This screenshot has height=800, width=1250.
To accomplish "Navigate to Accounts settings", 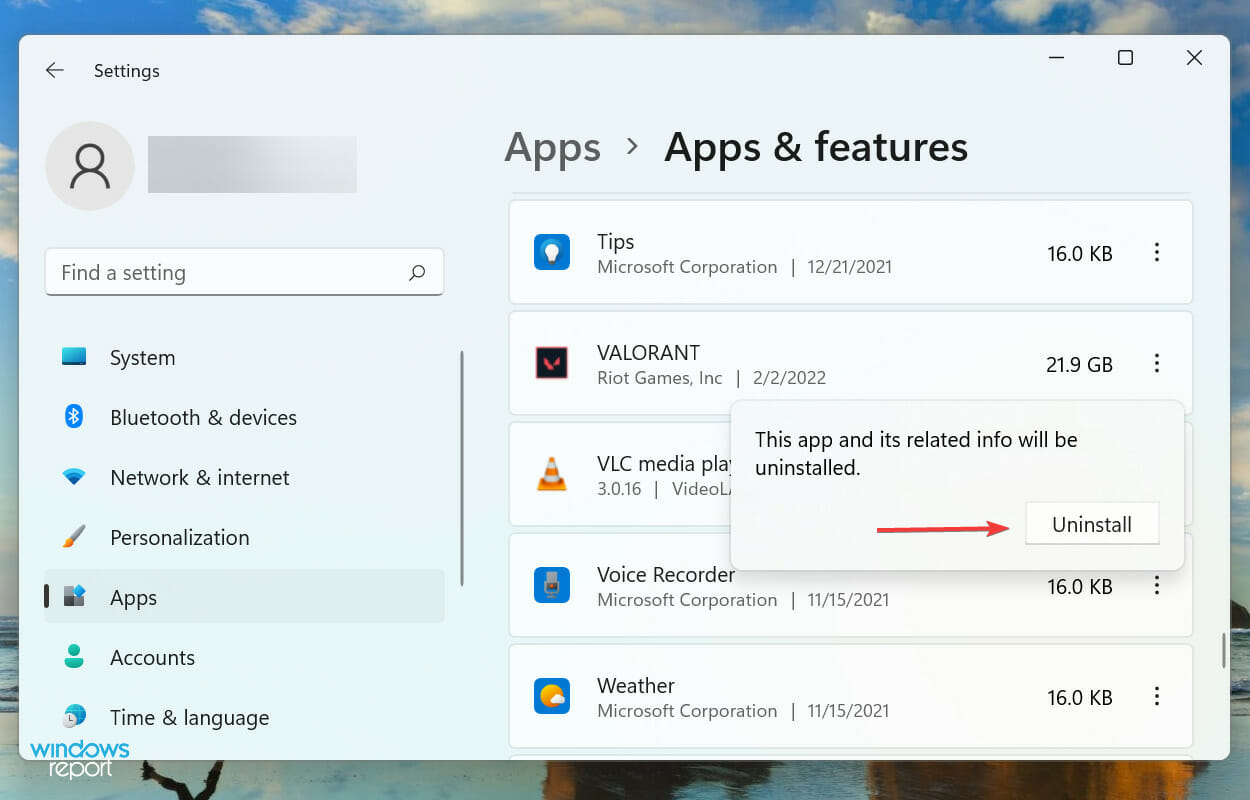I will tap(152, 657).
